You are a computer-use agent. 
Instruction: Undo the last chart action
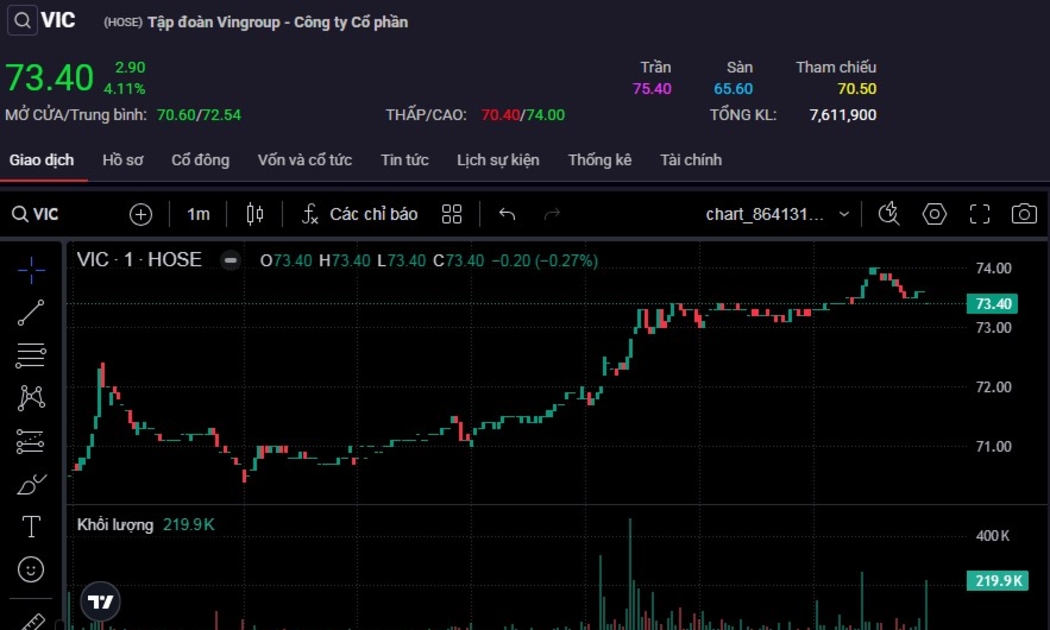pos(507,214)
